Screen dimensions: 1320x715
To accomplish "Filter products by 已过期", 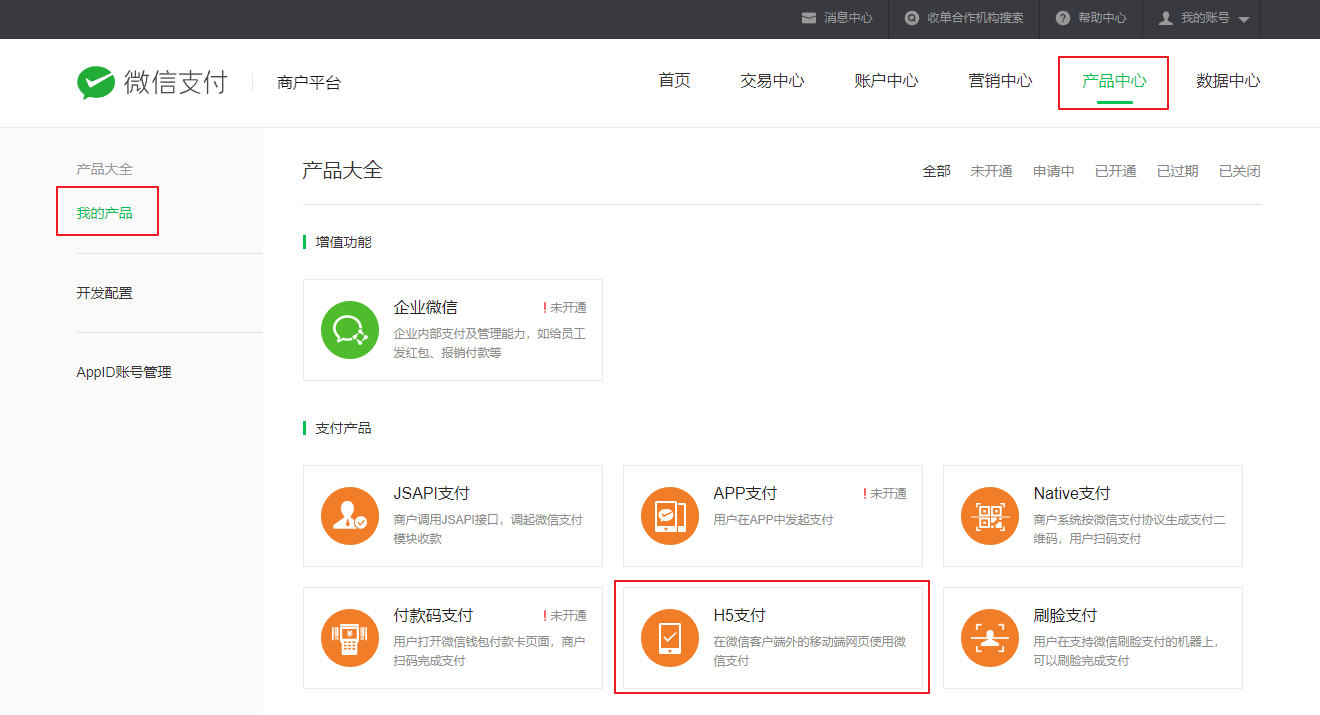I will pos(1178,171).
